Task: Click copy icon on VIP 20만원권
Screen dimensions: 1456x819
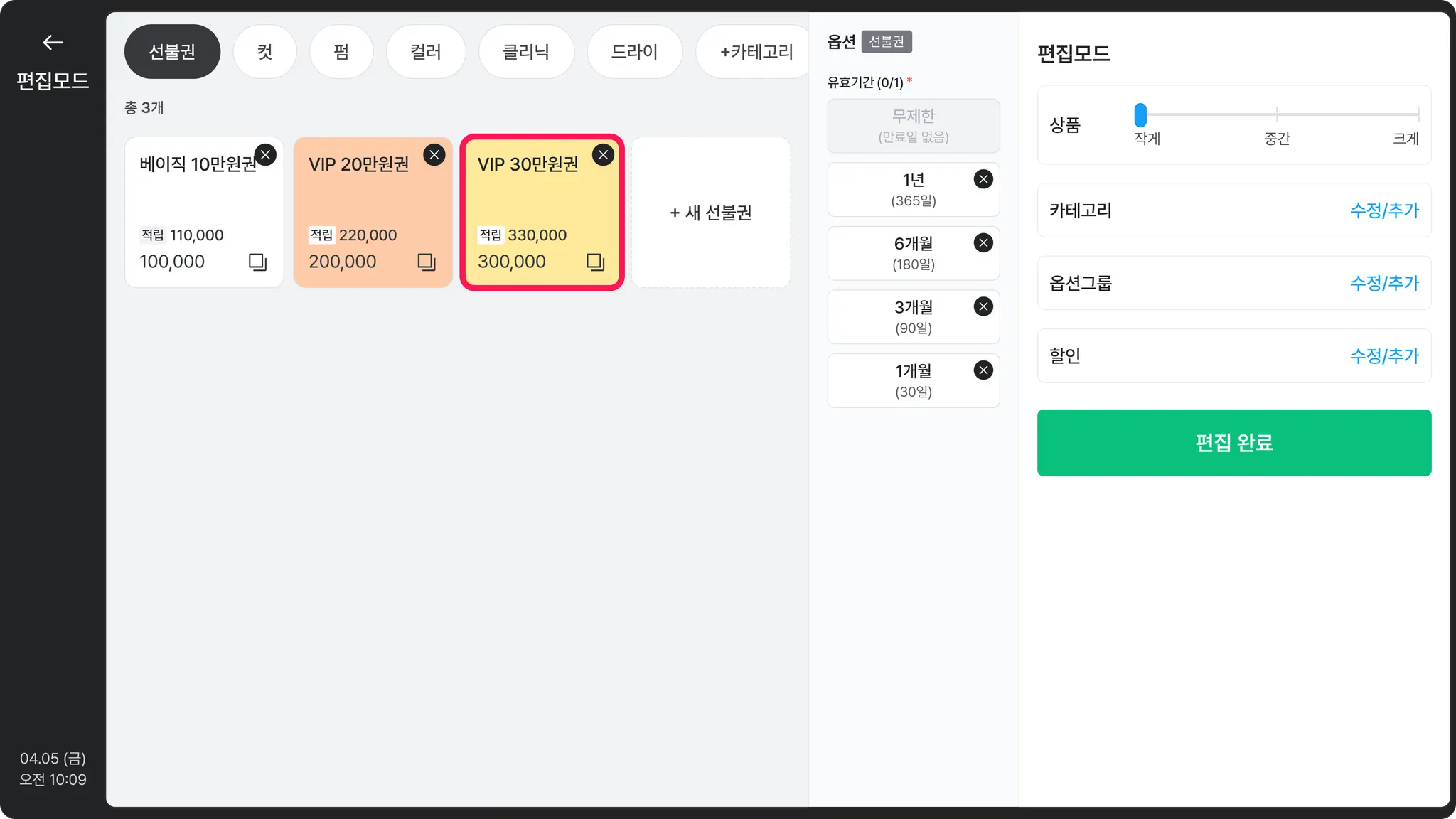Action: point(427,262)
